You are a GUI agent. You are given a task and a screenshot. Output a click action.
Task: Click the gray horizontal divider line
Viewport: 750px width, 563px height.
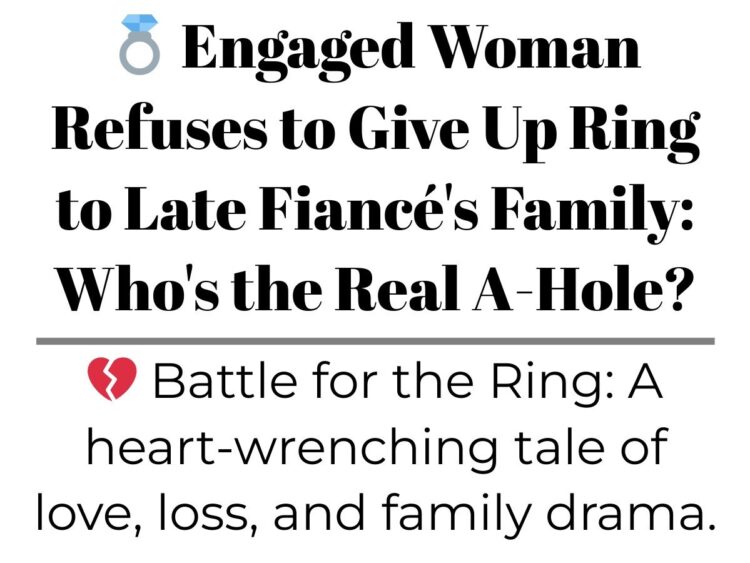[375, 341]
